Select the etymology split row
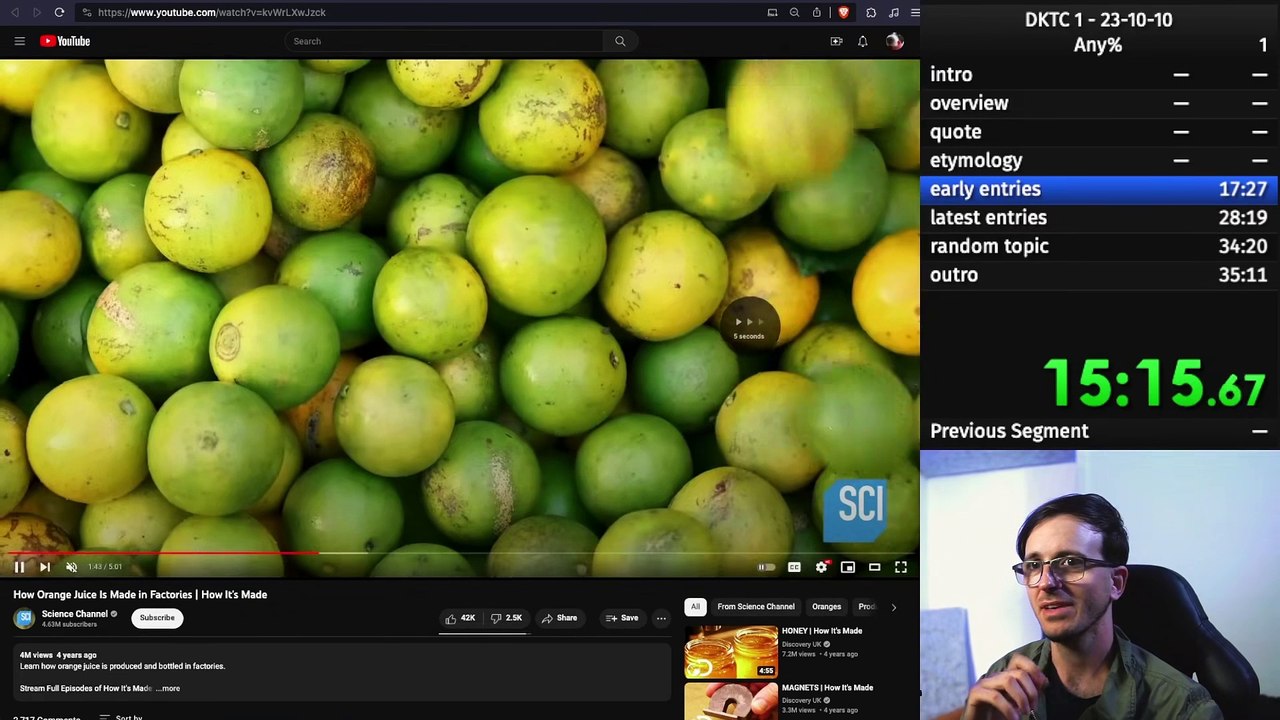Viewport: 1280px width, 720px height. tap(1100, 160)
